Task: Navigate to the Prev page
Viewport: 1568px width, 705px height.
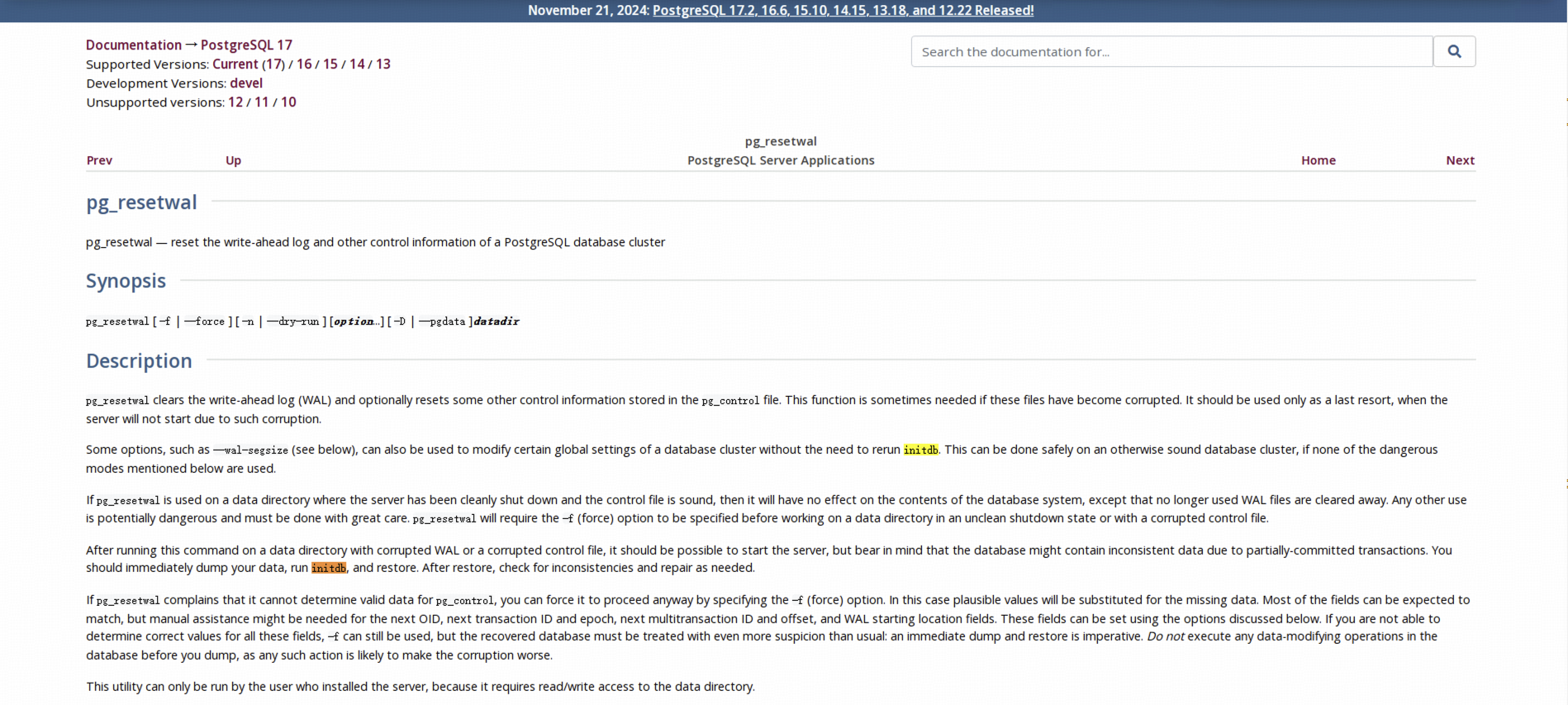Action: click(x=99, y=160)
